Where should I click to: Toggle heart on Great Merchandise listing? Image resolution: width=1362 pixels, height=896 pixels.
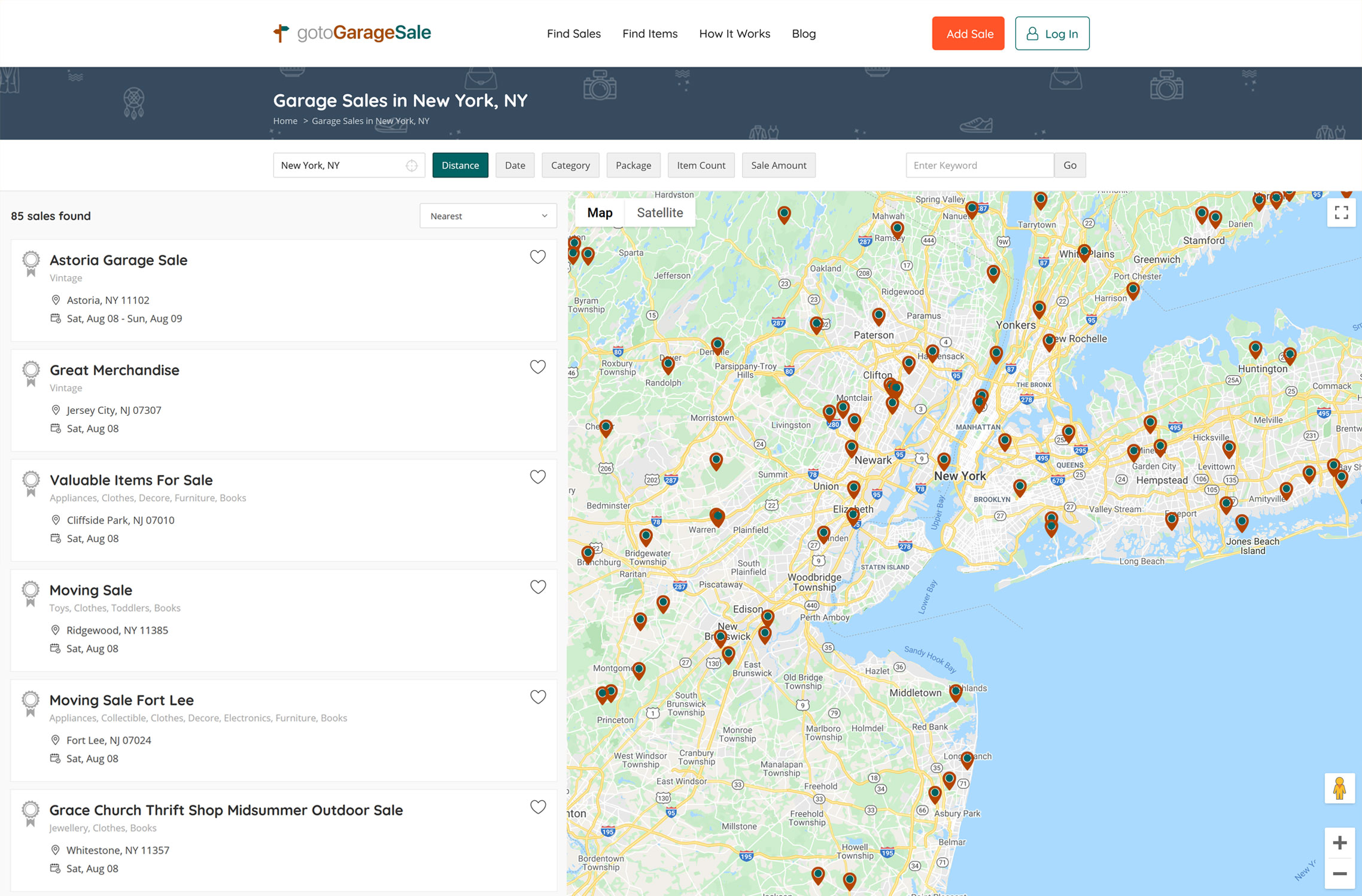click(x=537, y=367)
